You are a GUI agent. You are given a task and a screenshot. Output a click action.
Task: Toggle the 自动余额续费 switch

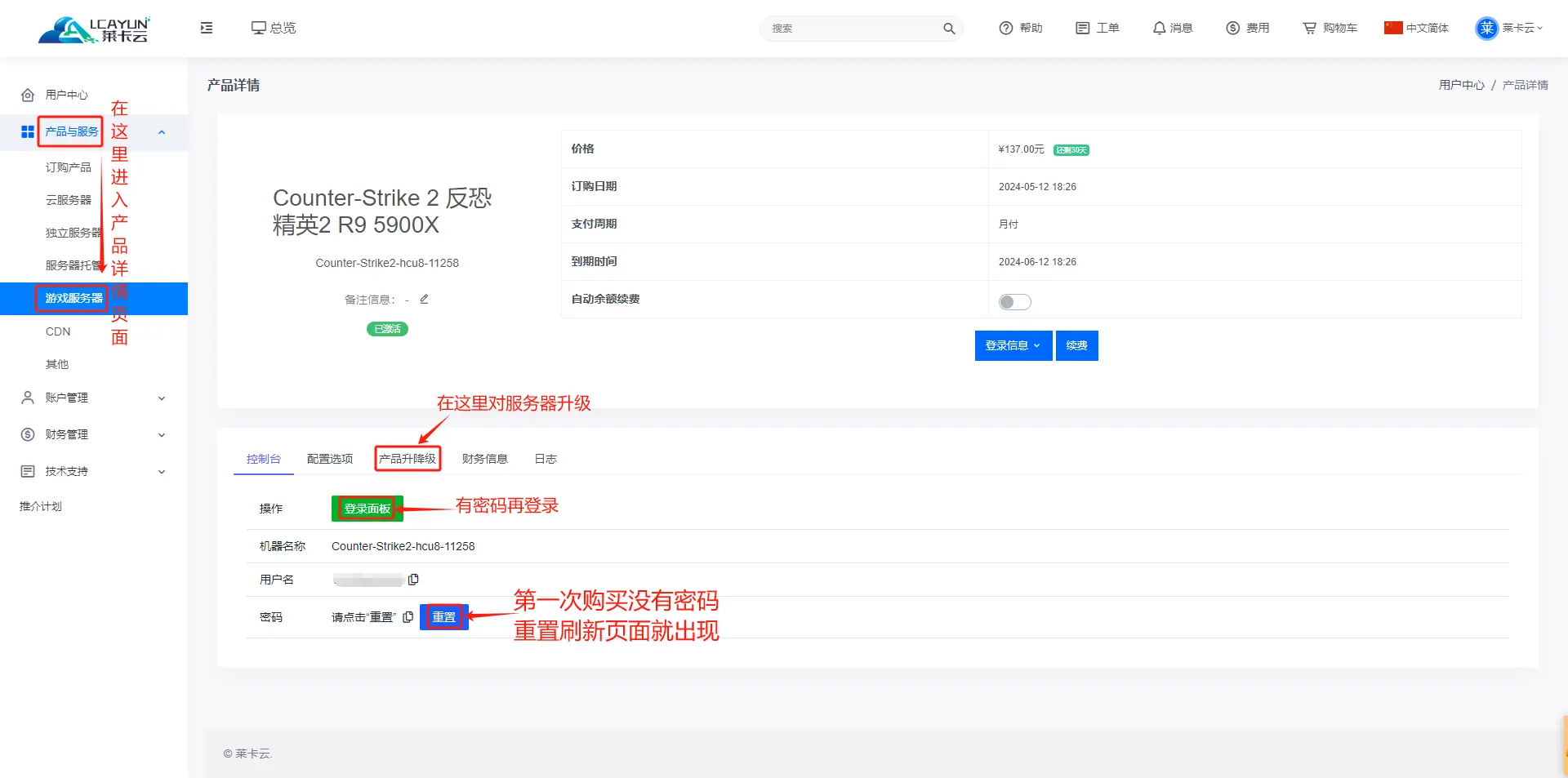(1014, 302)
